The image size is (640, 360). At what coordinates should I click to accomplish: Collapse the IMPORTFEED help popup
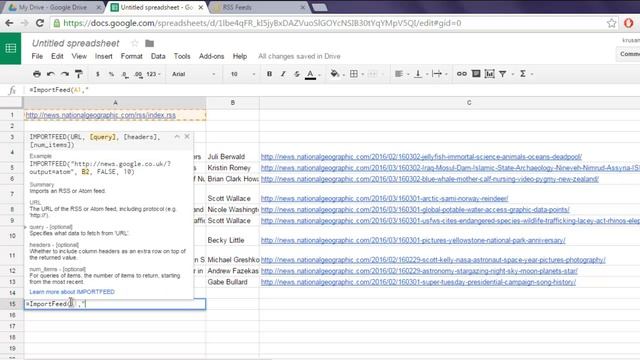[177, 137]
